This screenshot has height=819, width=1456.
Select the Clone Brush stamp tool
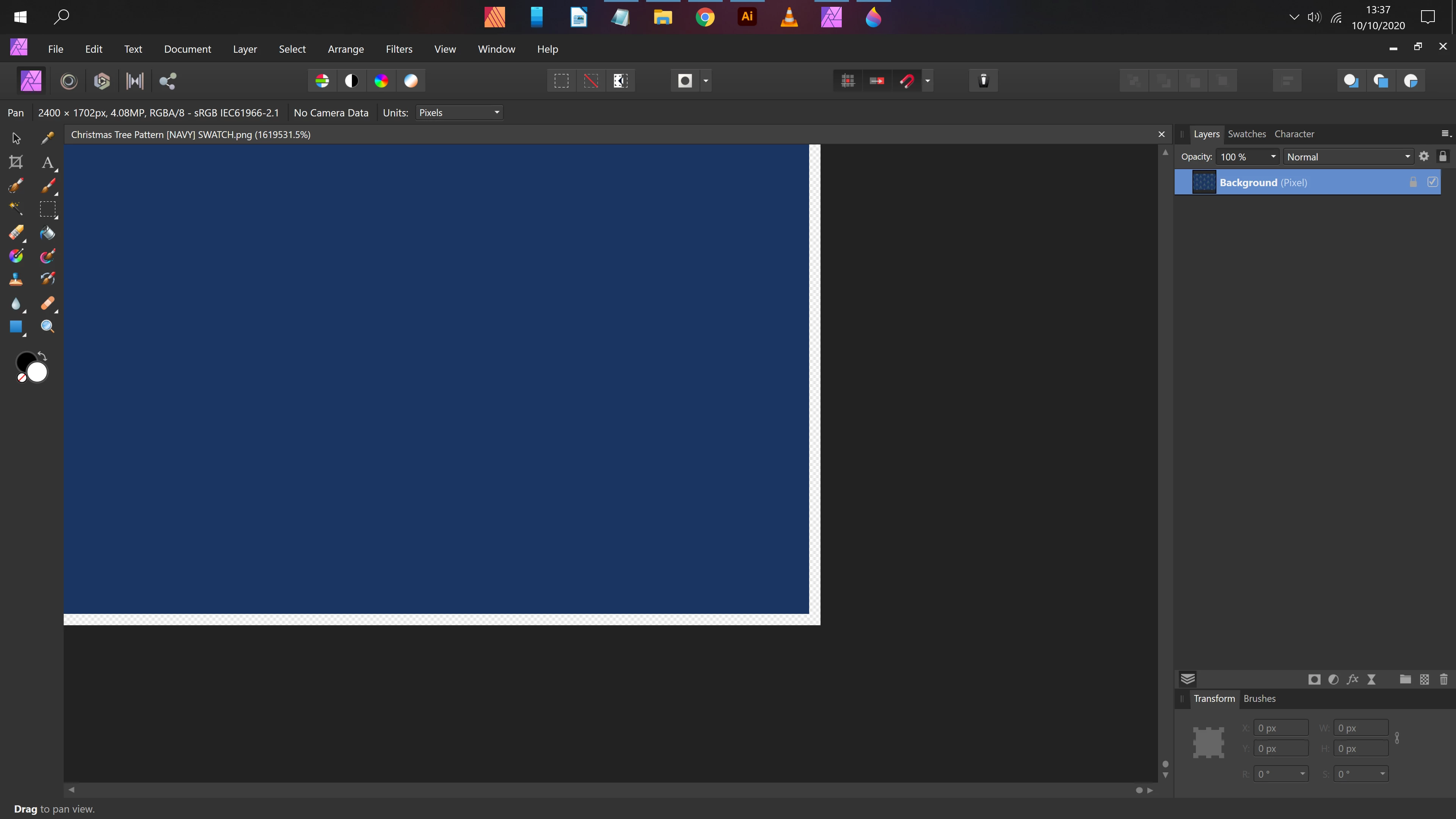coord(16,279)
